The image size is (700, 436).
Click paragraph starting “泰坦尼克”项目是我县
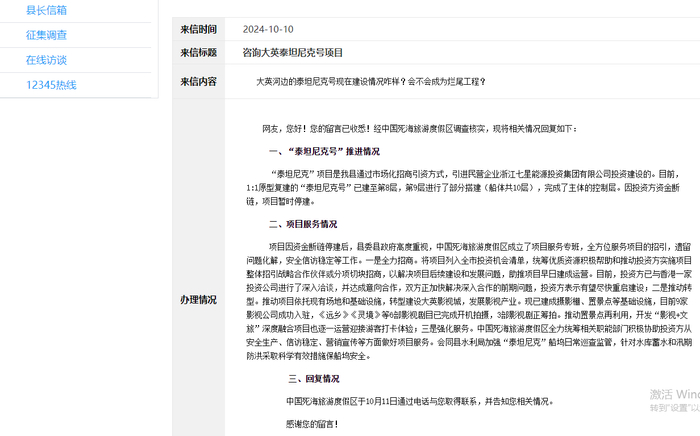(463, 188)
